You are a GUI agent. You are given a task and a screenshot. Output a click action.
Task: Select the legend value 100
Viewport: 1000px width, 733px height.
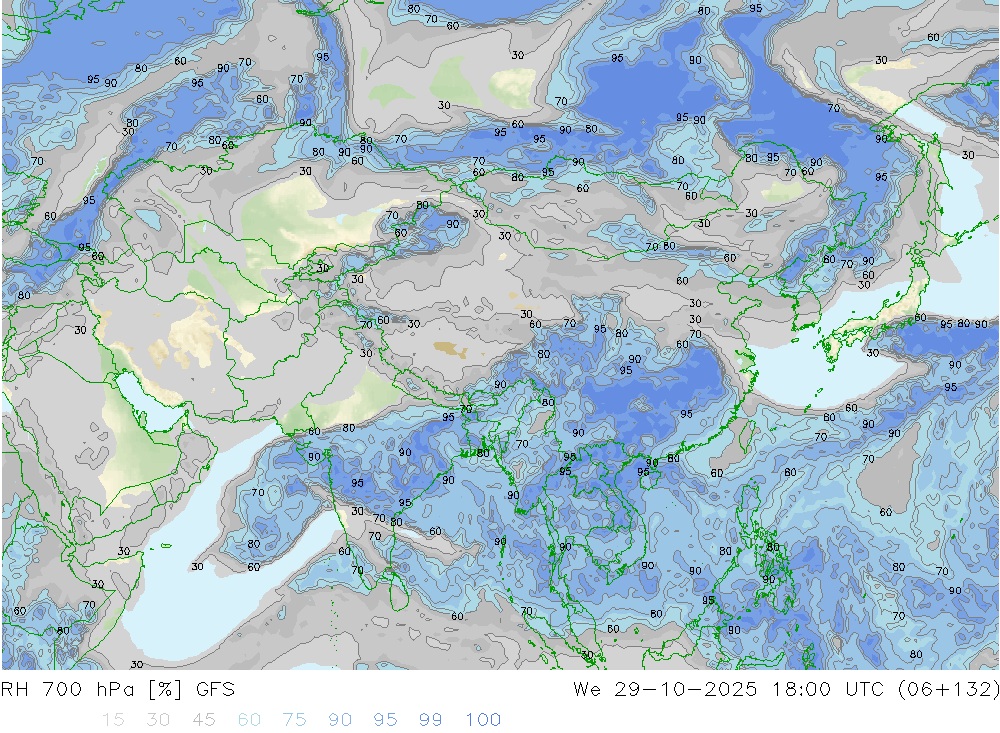point(483,720)
